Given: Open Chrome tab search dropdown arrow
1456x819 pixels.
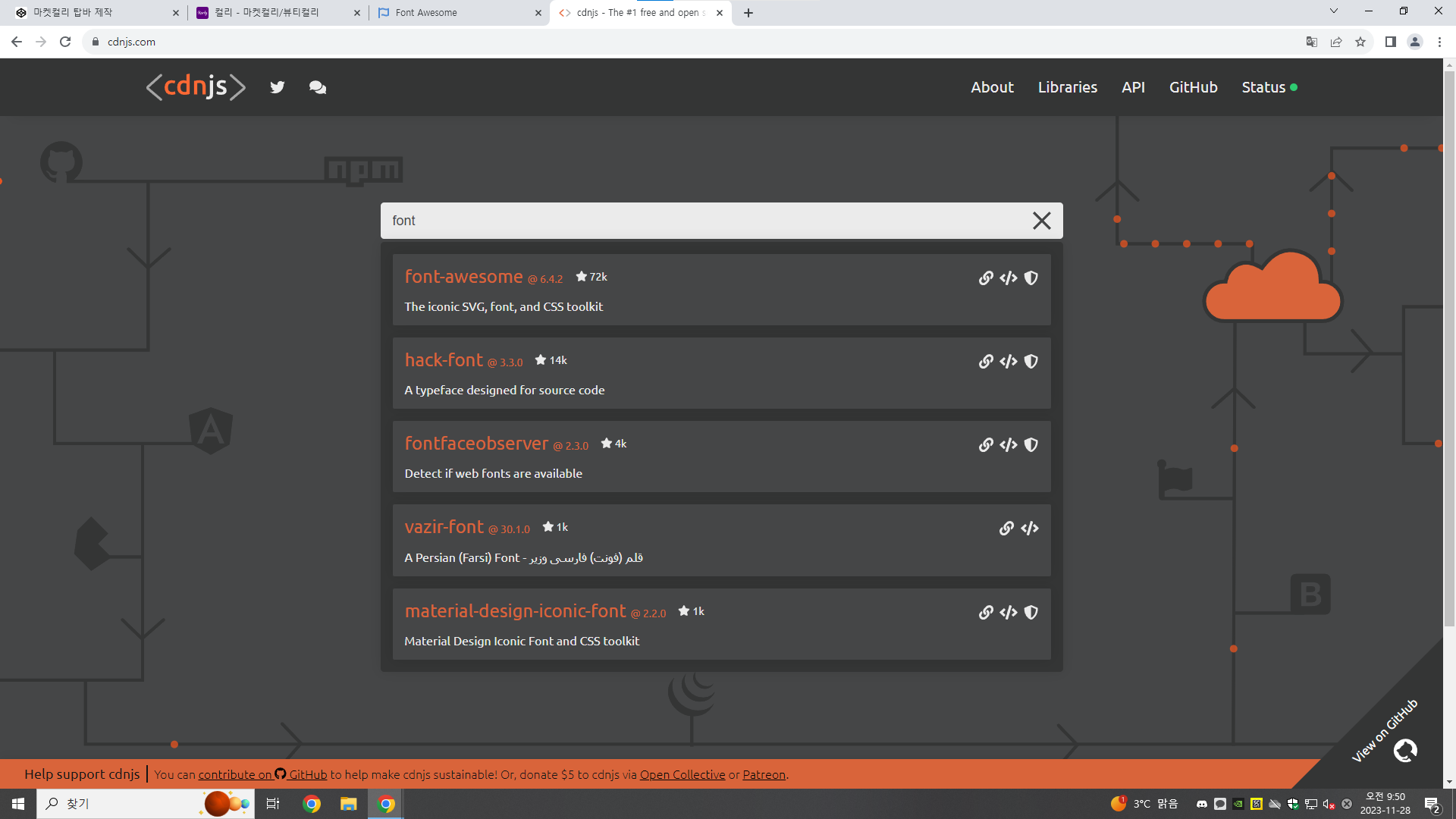Looking at the screenshot, I should click(1333, 11).
